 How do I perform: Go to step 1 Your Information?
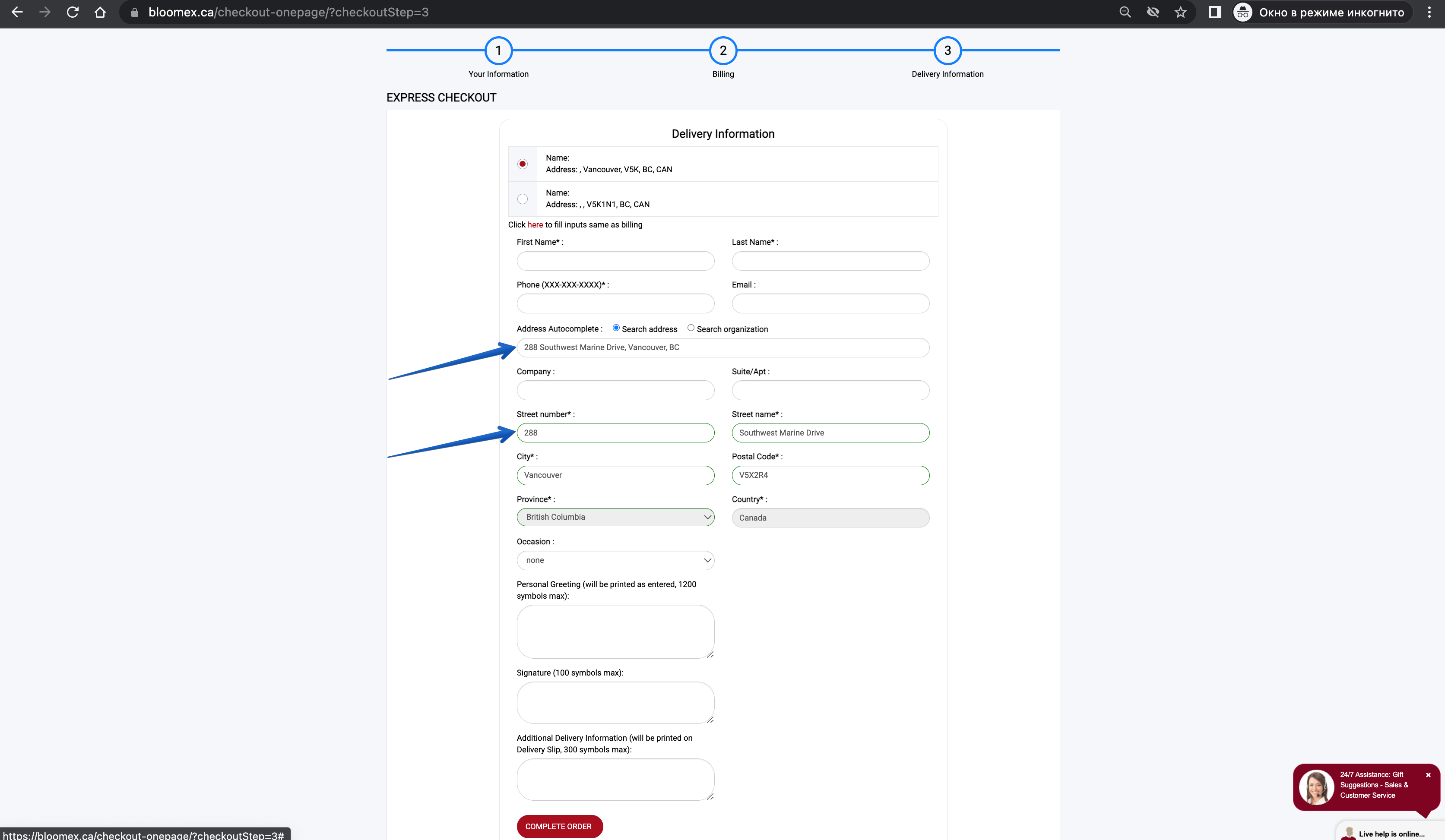[498, 51]
